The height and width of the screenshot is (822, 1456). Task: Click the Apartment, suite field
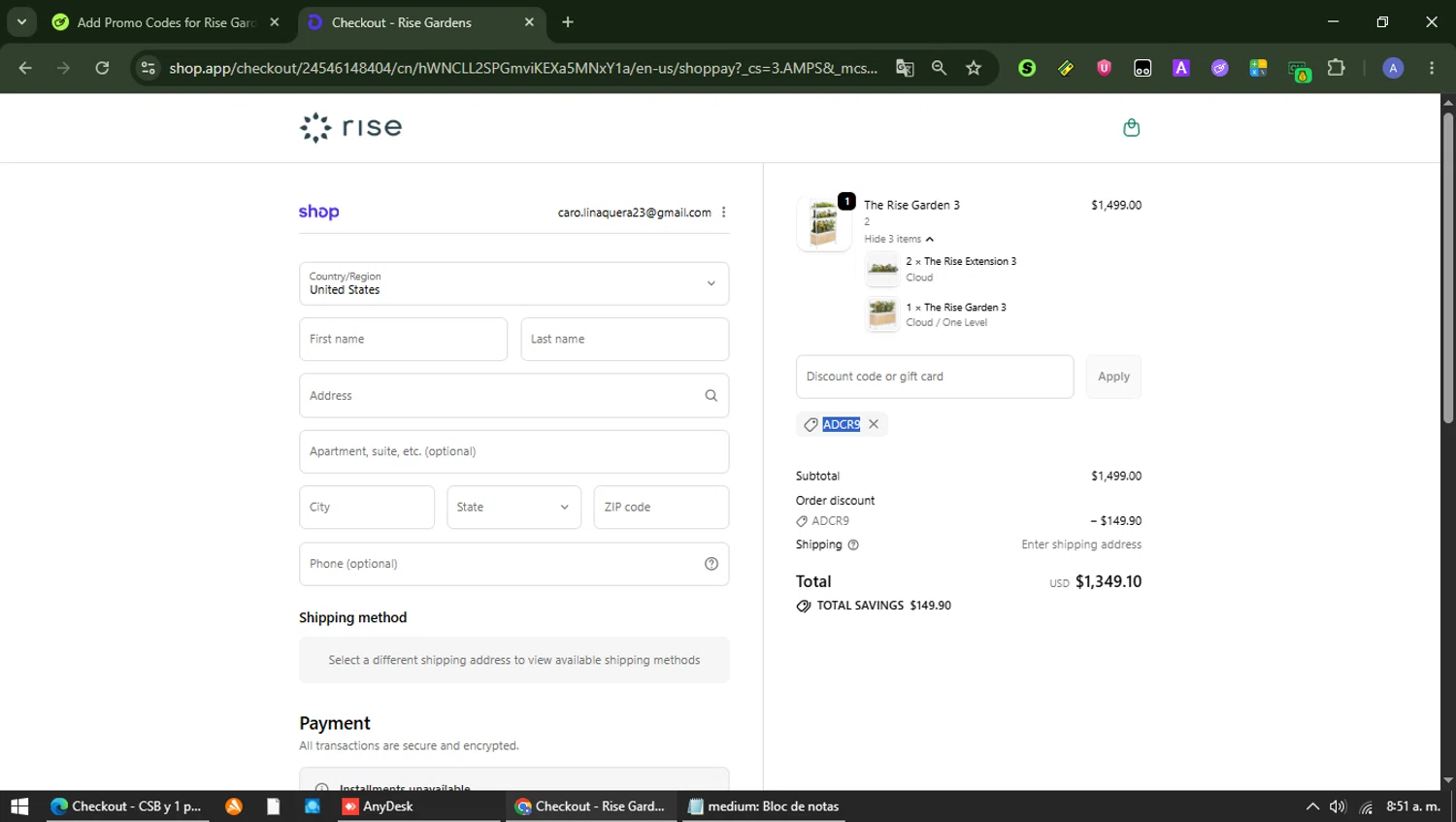point(513,451)
